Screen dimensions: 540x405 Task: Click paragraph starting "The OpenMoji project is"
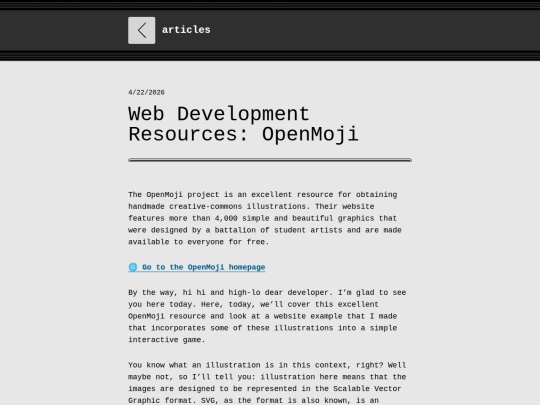[265, 218]
